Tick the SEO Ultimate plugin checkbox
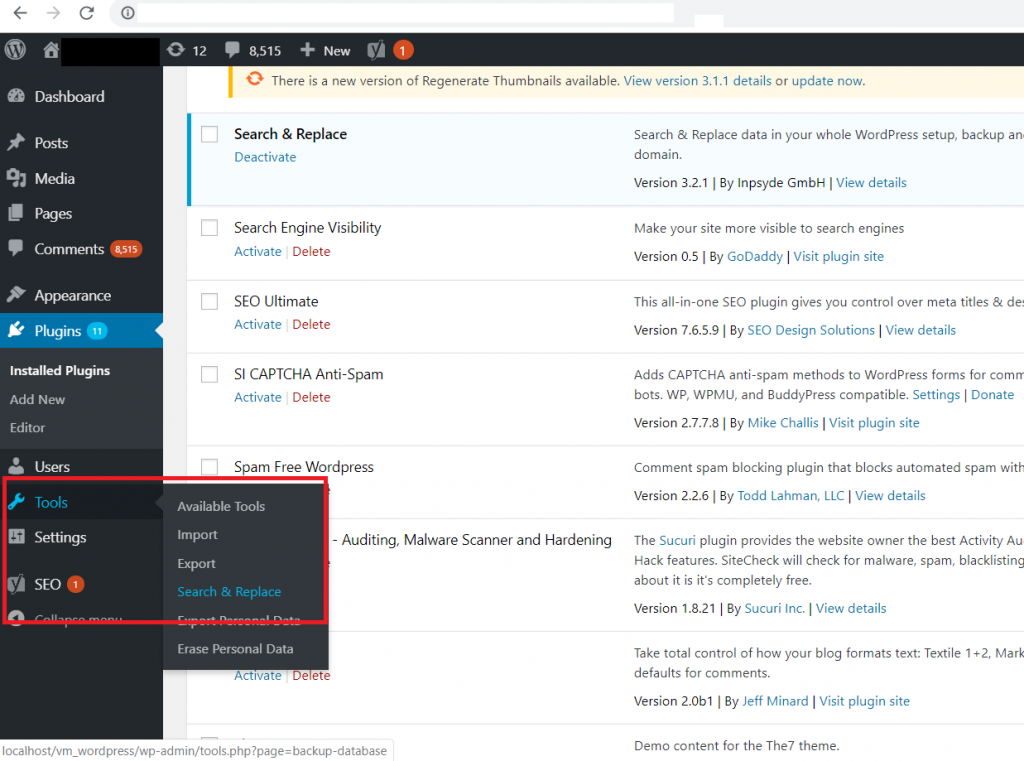The width and height of the screenshot is (1024, 761). 210,301
